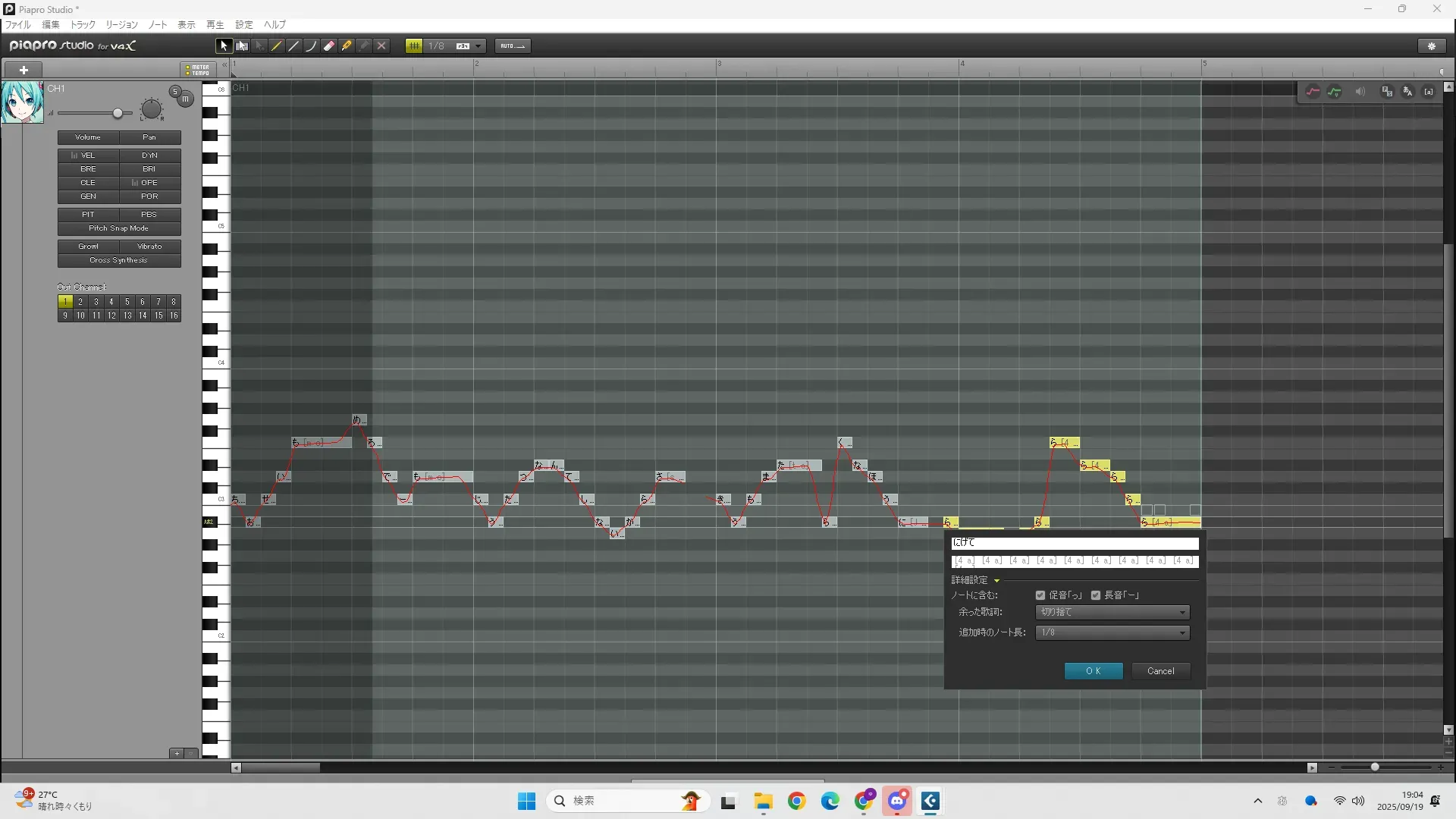Select the eraser tool in toolbar
The width and height of the screenshot is (1456, 819).
coord(329,46)
